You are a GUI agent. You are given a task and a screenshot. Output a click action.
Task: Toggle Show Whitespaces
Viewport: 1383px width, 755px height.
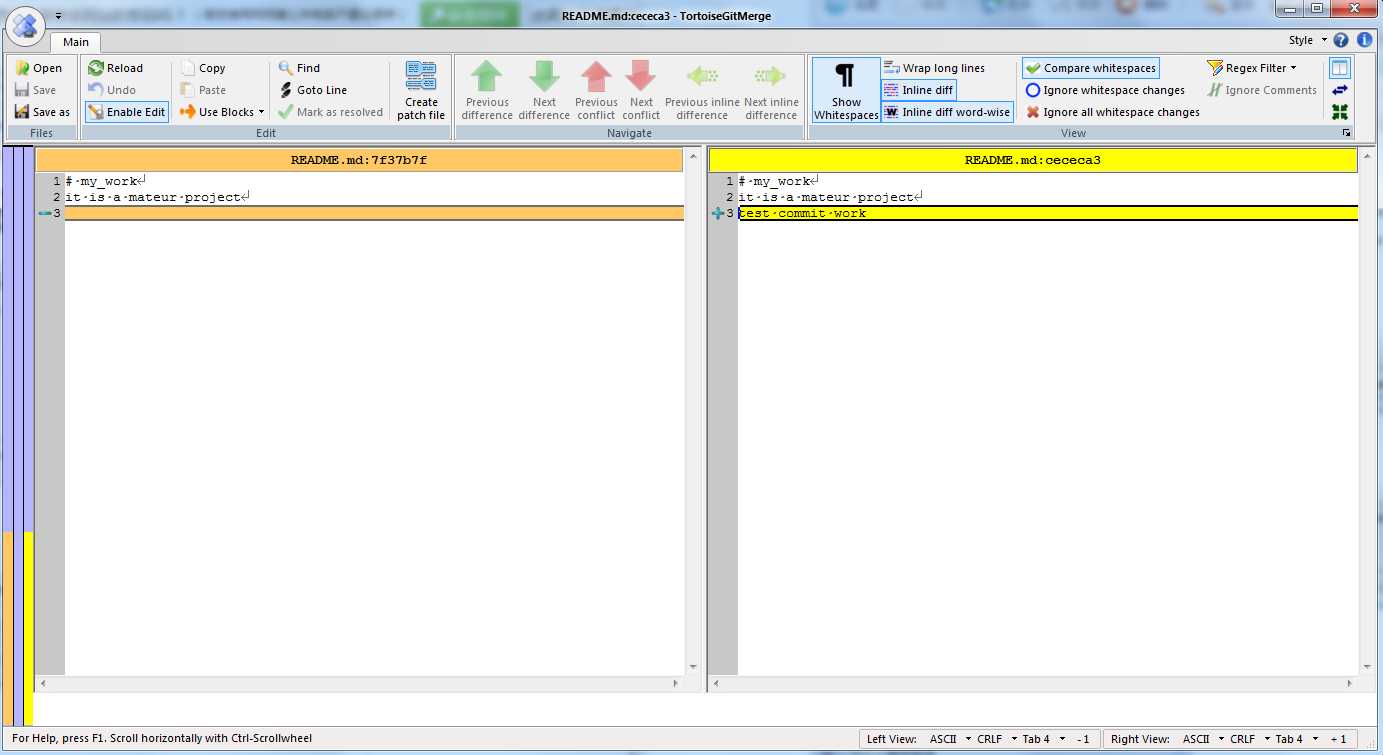point(846,90)
